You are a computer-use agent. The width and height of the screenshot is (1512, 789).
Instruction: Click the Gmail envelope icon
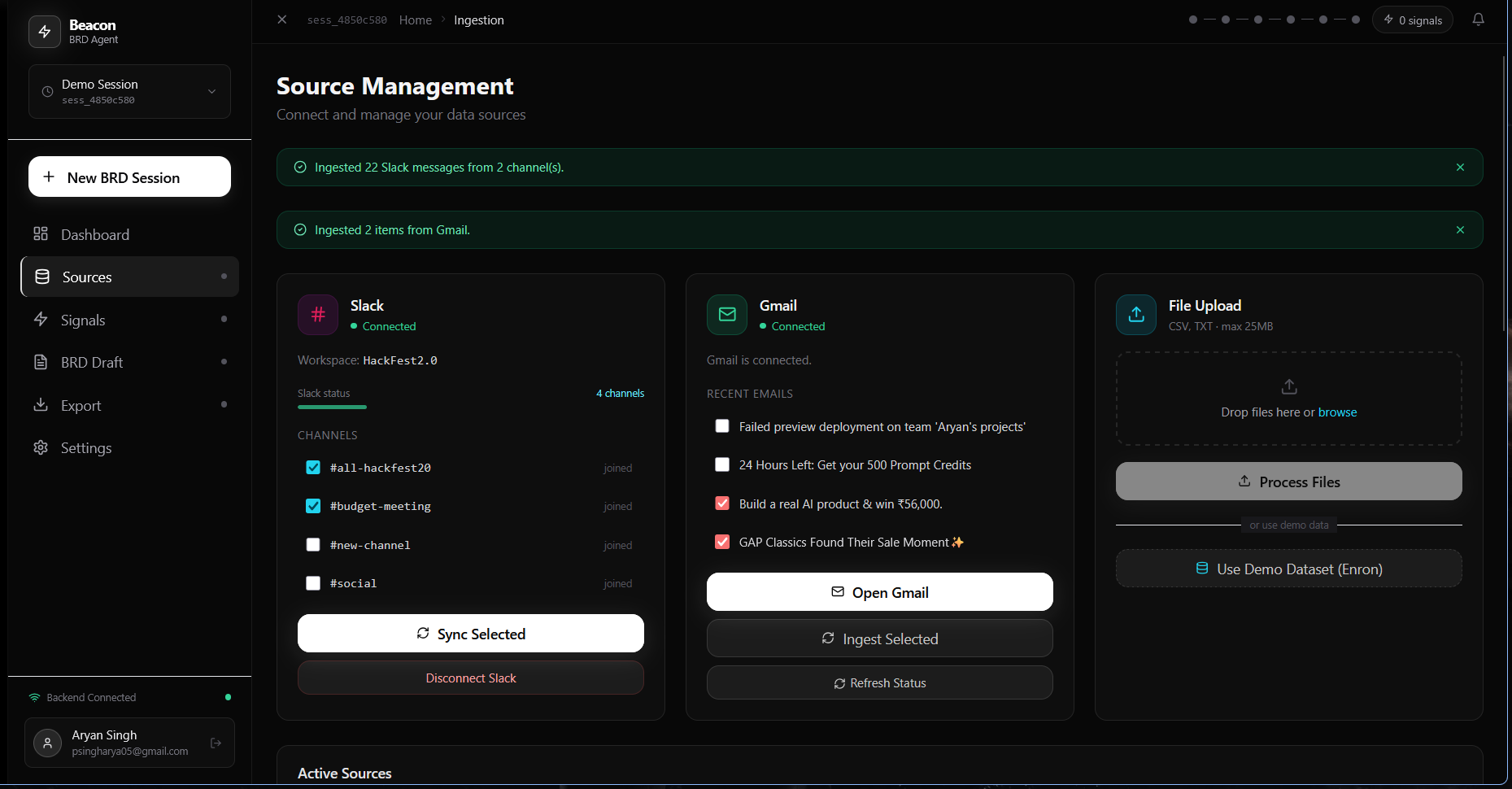(727, 314)
